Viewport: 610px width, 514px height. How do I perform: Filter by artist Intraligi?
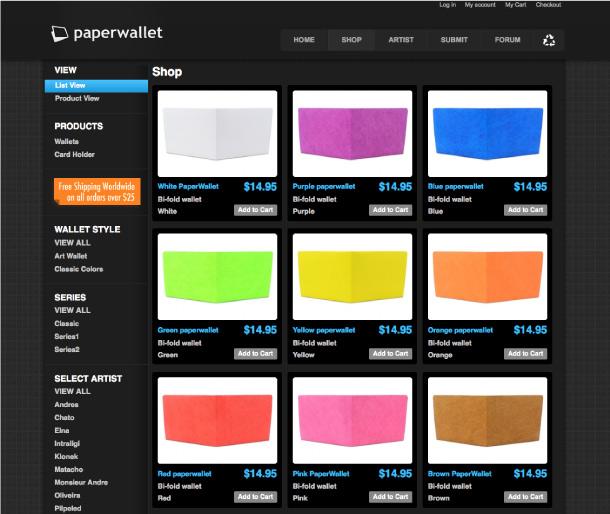67,444
